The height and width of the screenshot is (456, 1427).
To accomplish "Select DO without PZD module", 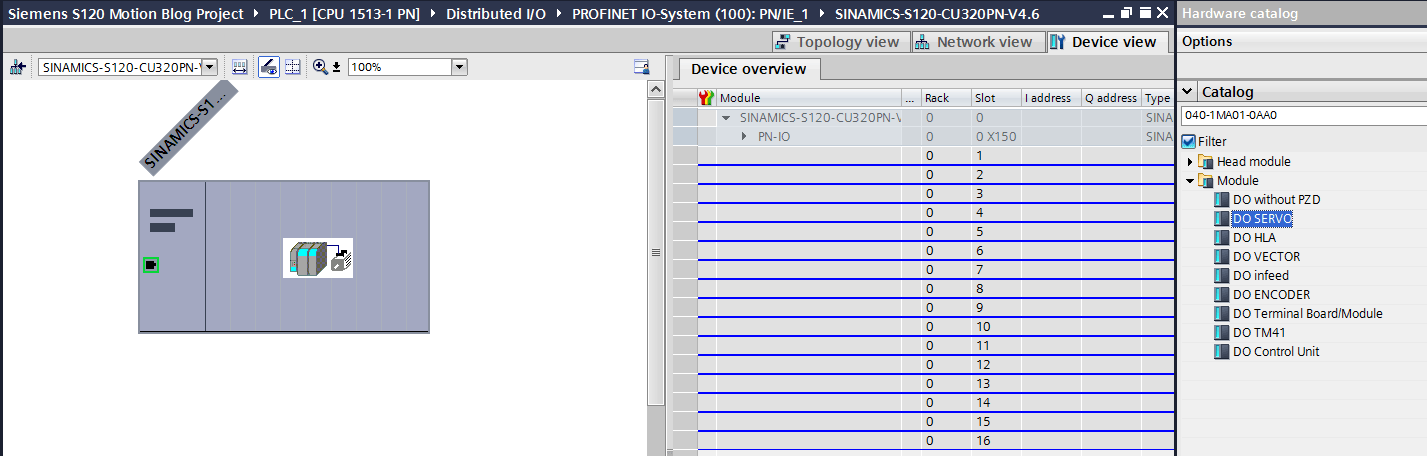I will (1276, 200).
